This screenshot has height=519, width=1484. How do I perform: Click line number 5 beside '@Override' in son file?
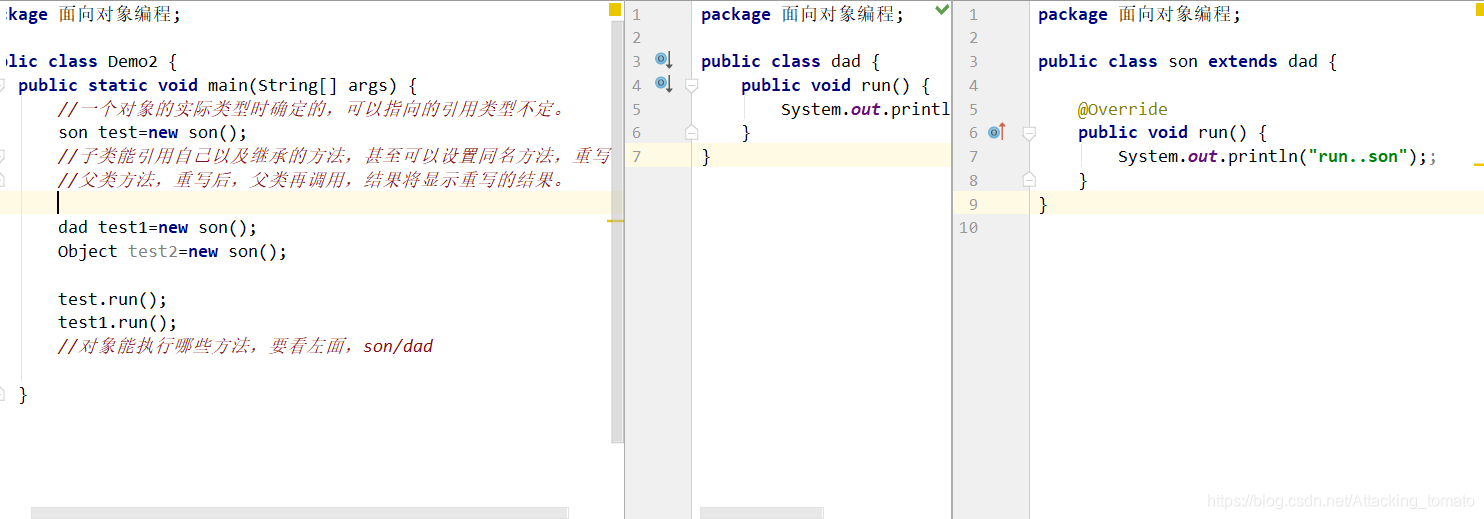coord(974,109)
